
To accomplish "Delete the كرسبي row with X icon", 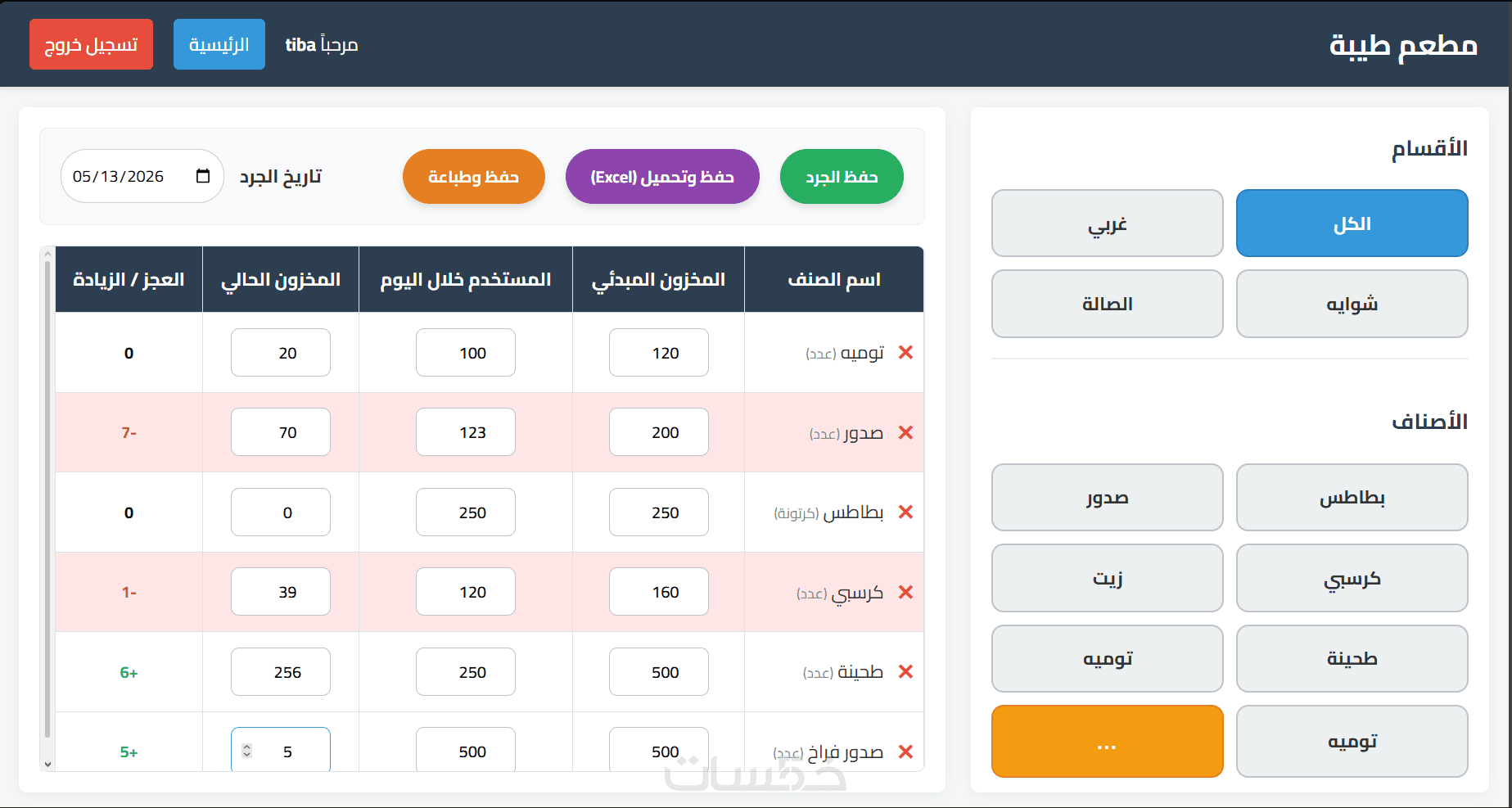I will click(905, 592).
